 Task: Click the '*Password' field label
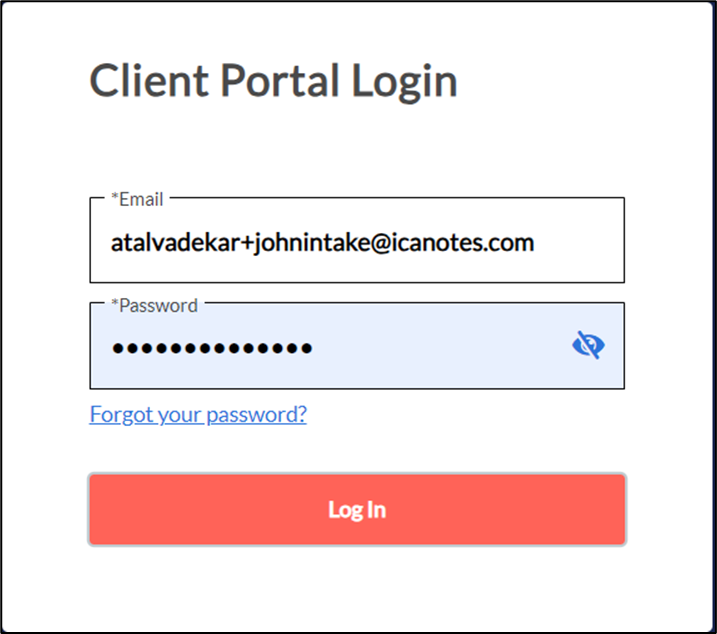coord(154,305)
